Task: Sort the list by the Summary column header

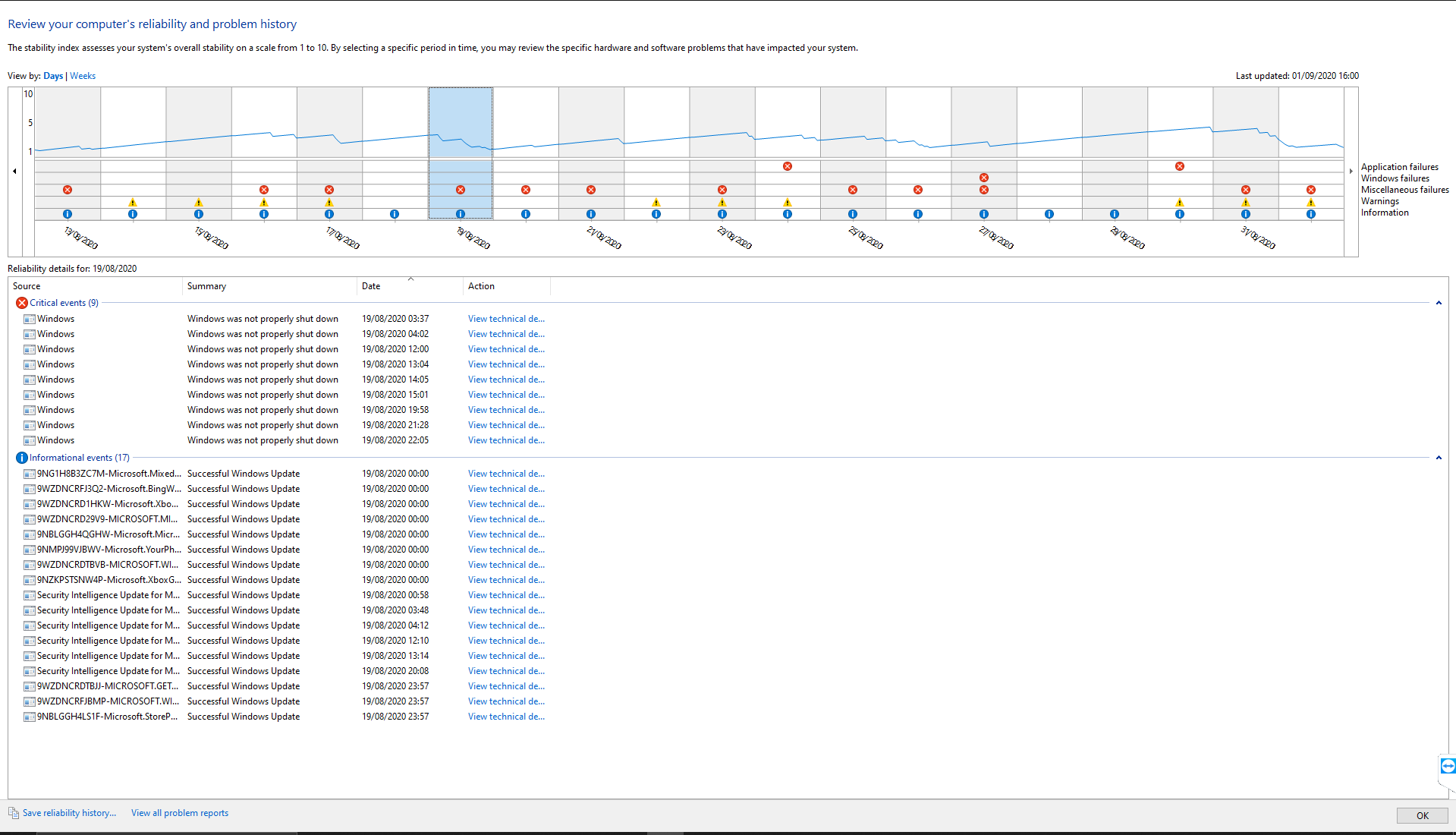Action: click(269, 286)
